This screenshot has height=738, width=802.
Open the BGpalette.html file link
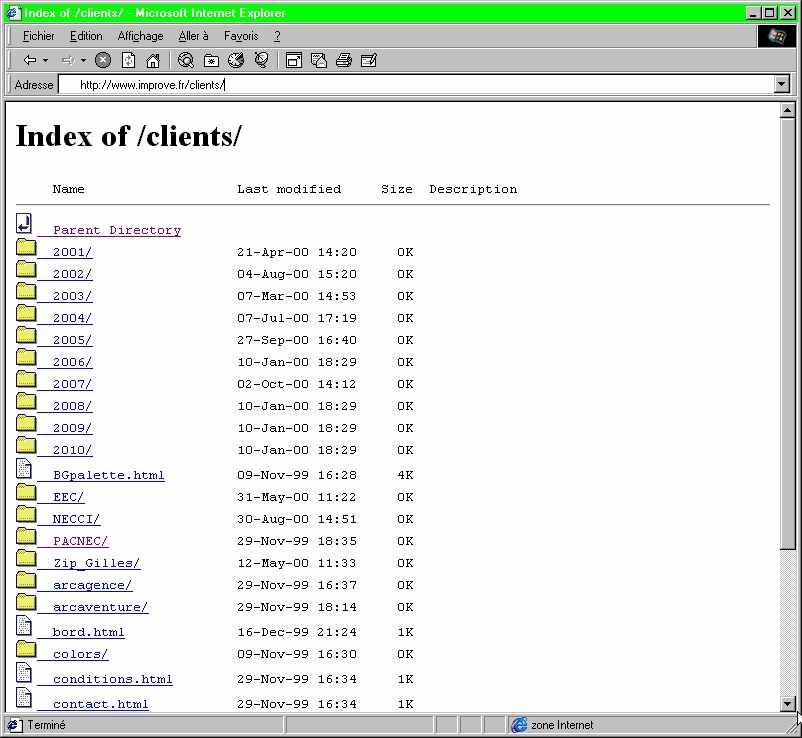point(108,475)
